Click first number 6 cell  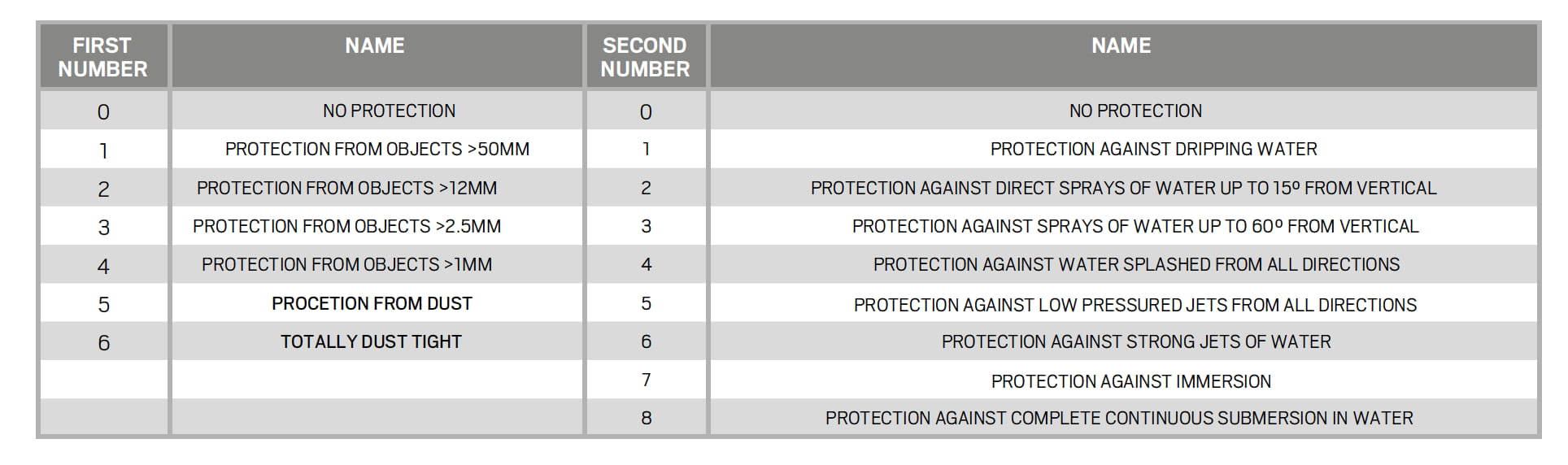pyautogui.click(x=103, y=342)
